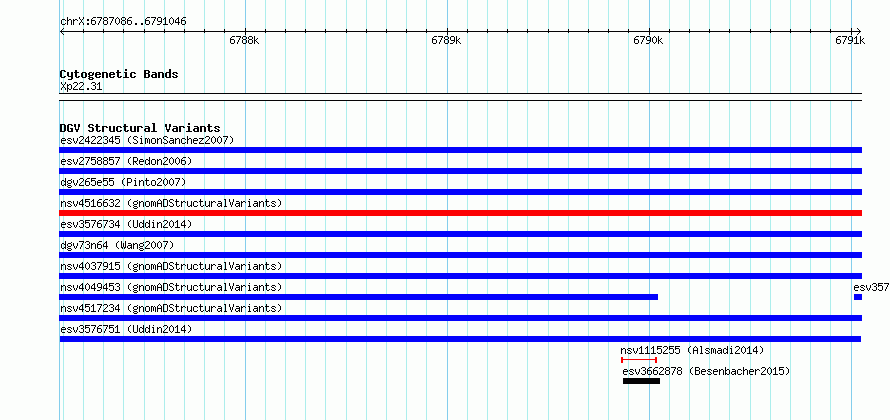Select the small blue block under esv357
Viewport: 890px width, 420px height.
coord(858,297)
